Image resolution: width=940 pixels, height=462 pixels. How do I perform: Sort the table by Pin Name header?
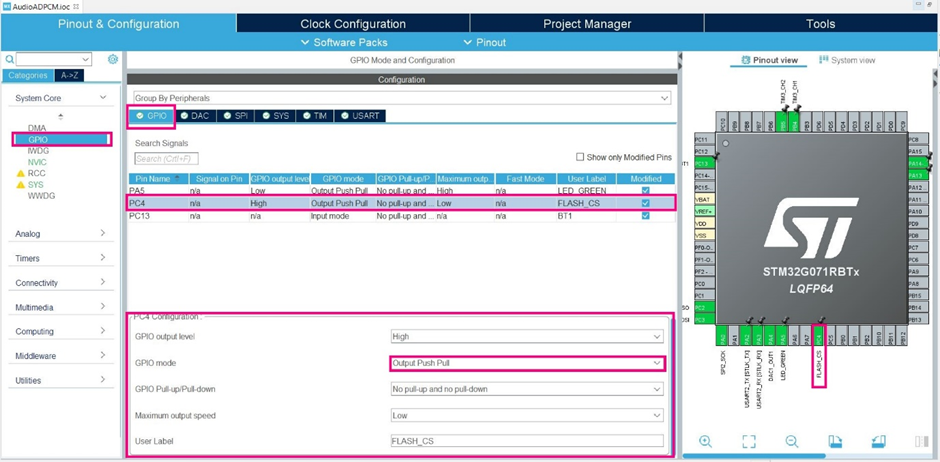(x=158, y=179)
